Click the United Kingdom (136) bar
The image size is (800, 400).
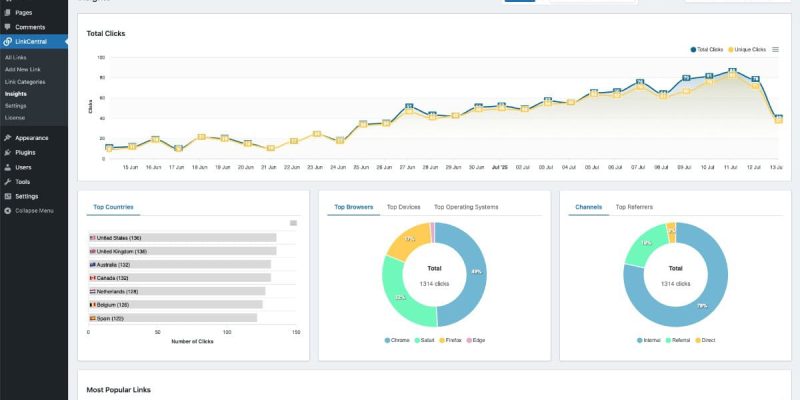[183, 251]
